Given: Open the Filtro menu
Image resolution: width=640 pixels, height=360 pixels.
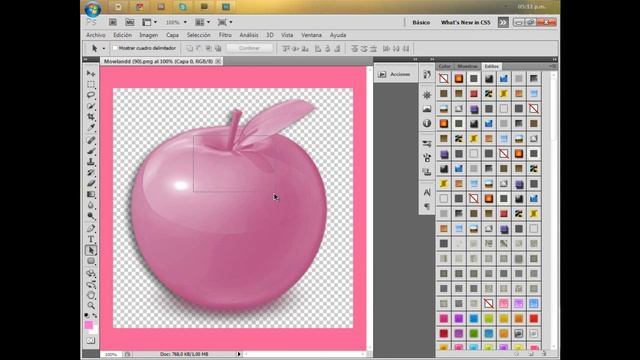Looking at the screenshot, I should click(x=225, y=35).
